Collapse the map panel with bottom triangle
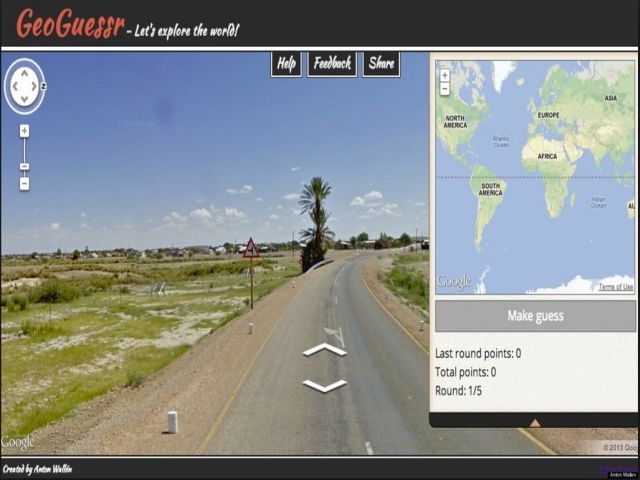640x480 pixels. tap(535, 423)
